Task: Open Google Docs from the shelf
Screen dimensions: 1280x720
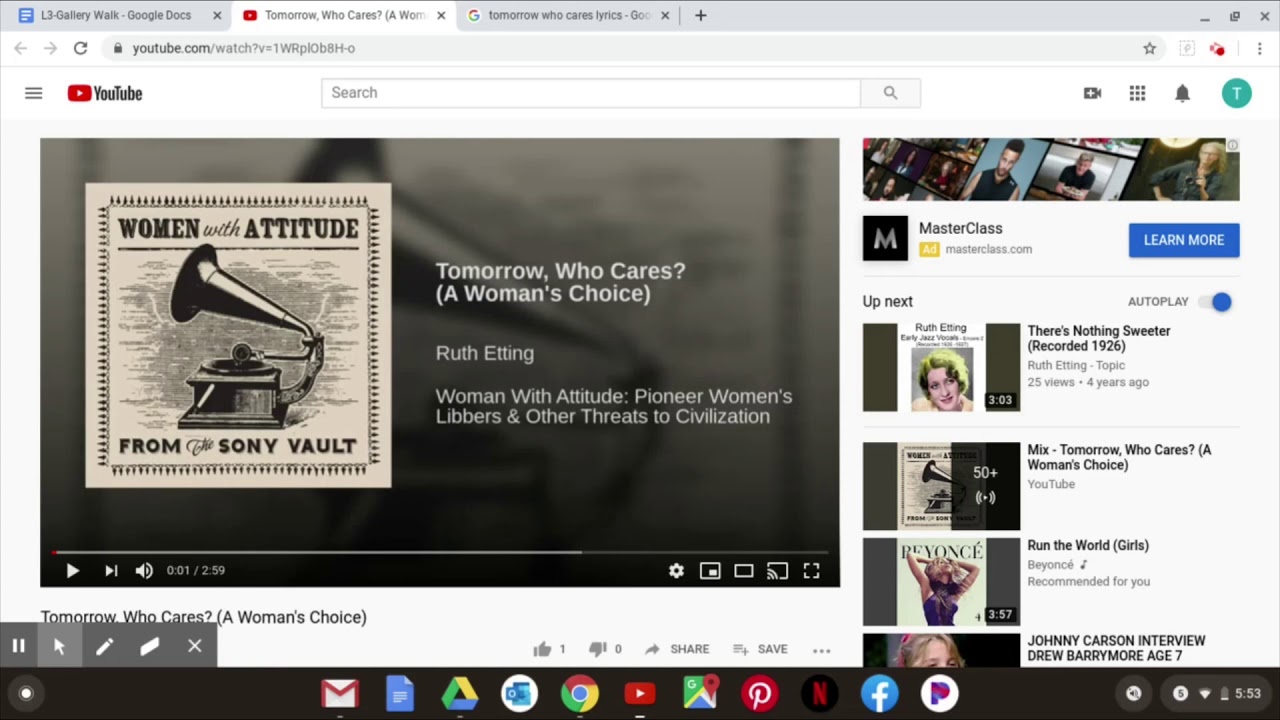Action: point(400,693)
